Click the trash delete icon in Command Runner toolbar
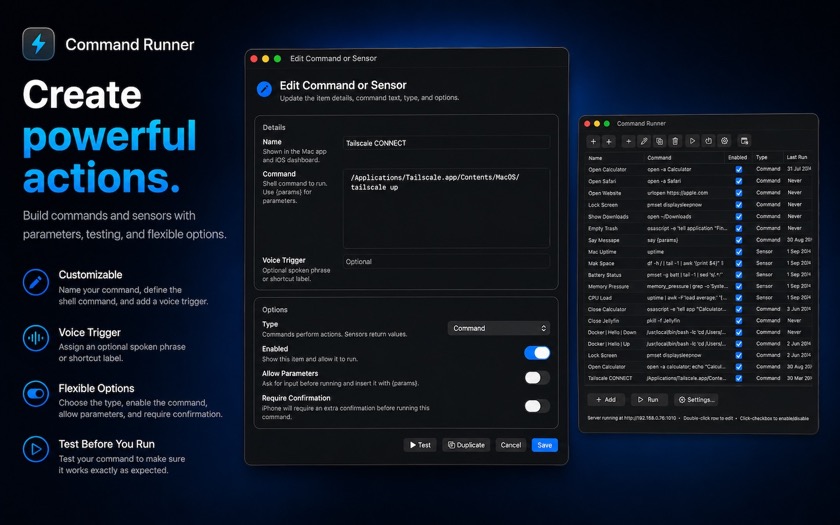This screenshot has width=840, height=525. click(675, 141)
